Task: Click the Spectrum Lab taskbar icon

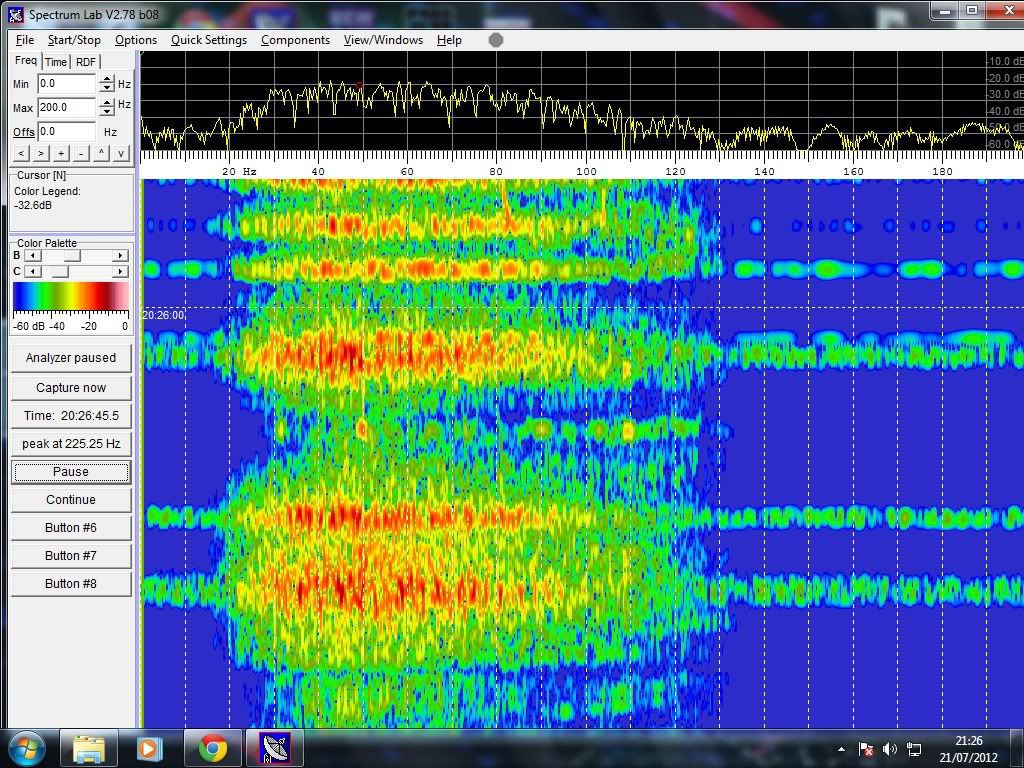Action: coord(274,748)
